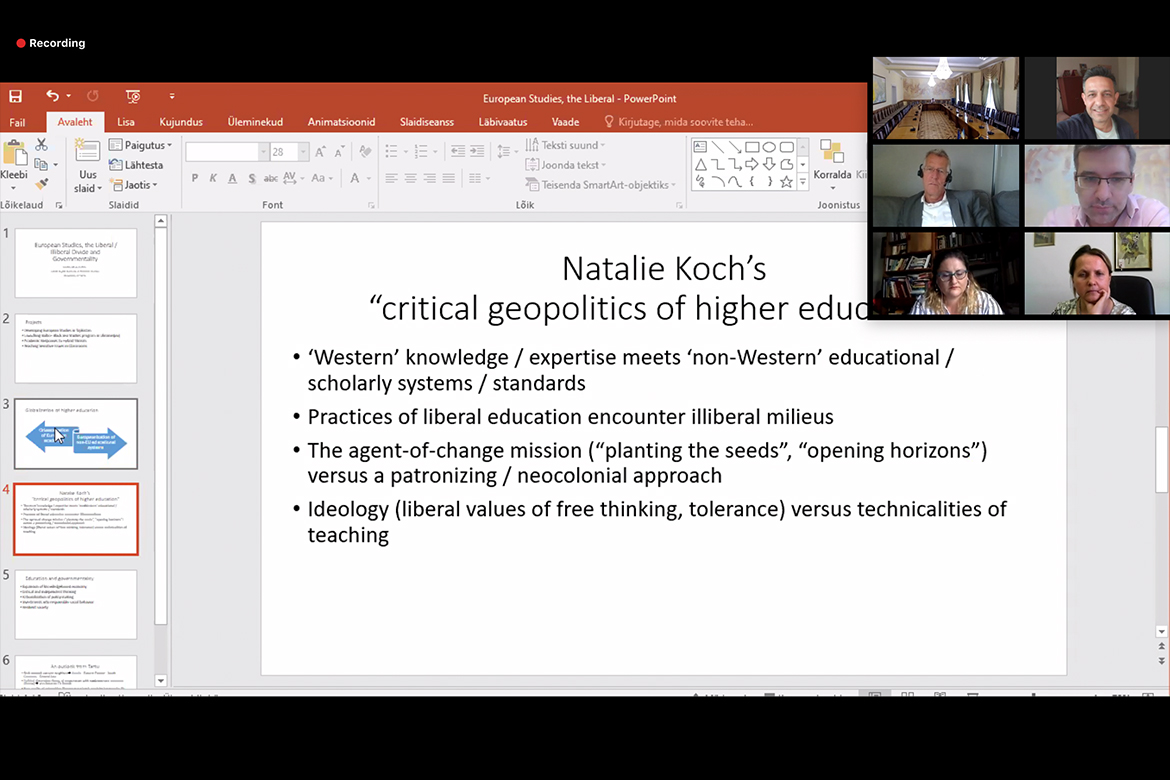Select the Format Painter brush icon
Screen dimensions: 1170x780
coord(41,184)
